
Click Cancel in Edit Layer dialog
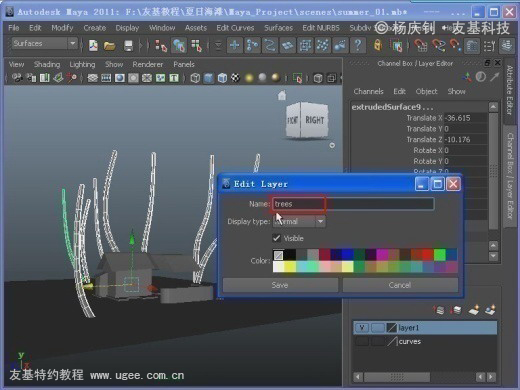coord(400,285)
